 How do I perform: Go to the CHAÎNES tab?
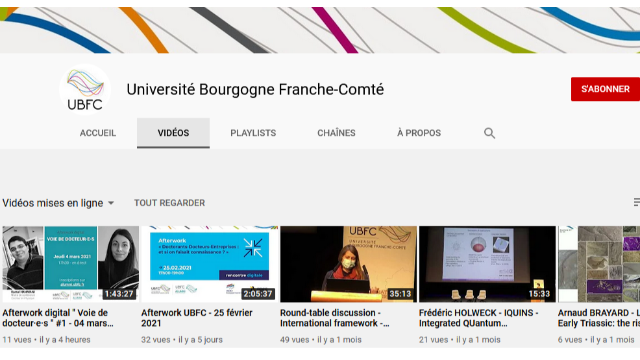336,133
